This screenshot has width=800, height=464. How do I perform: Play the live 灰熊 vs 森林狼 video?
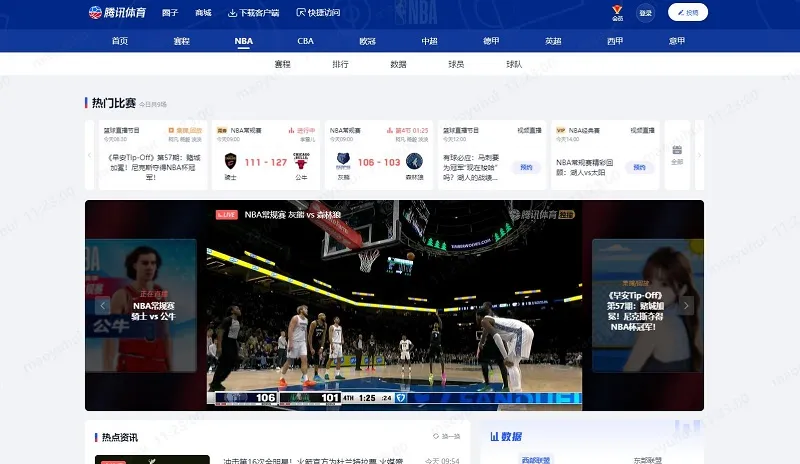click(394, 305)
